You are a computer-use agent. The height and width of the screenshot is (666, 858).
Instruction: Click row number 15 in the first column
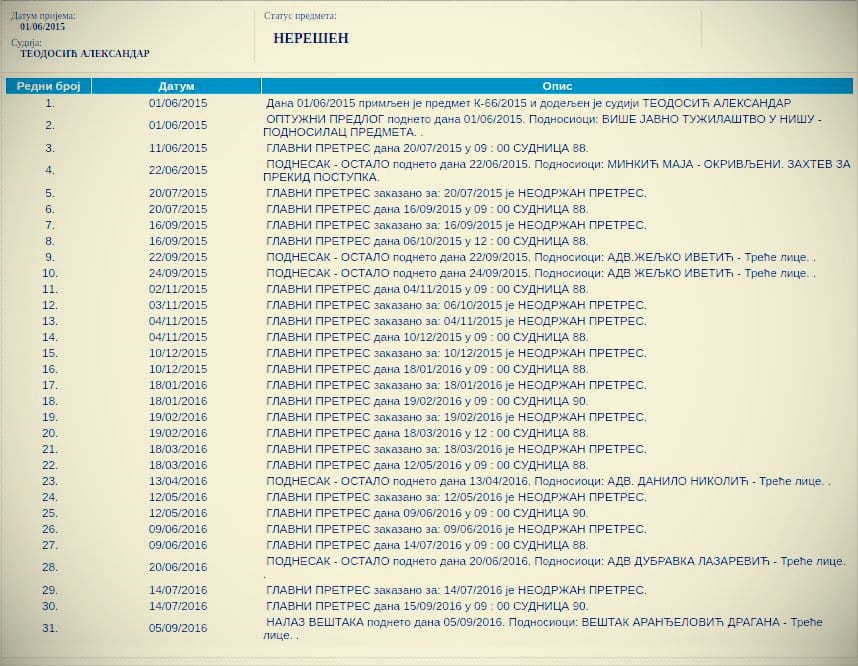tap(50, 353)
